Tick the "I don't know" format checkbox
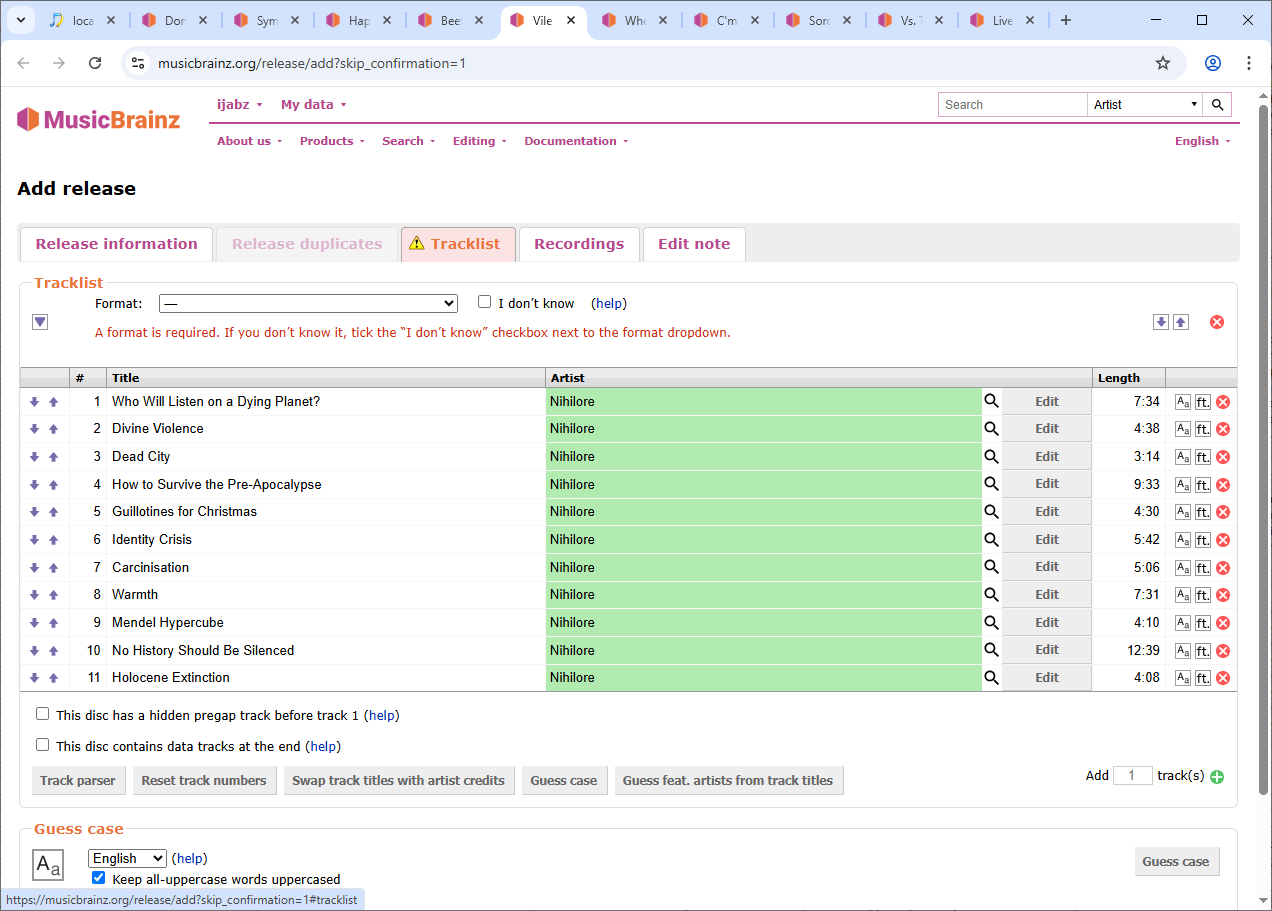Viewport: 1272px width, 911px height. tap(485, 302)
